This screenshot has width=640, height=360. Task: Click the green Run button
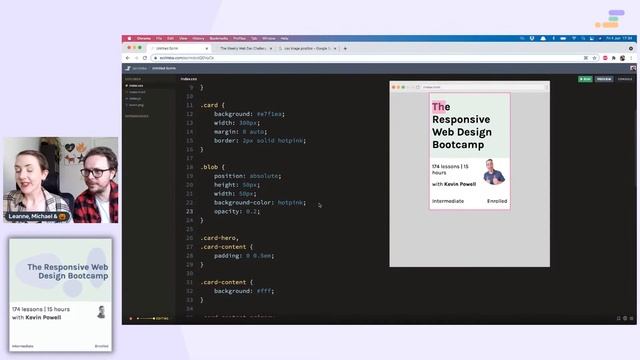pos(585,79)
